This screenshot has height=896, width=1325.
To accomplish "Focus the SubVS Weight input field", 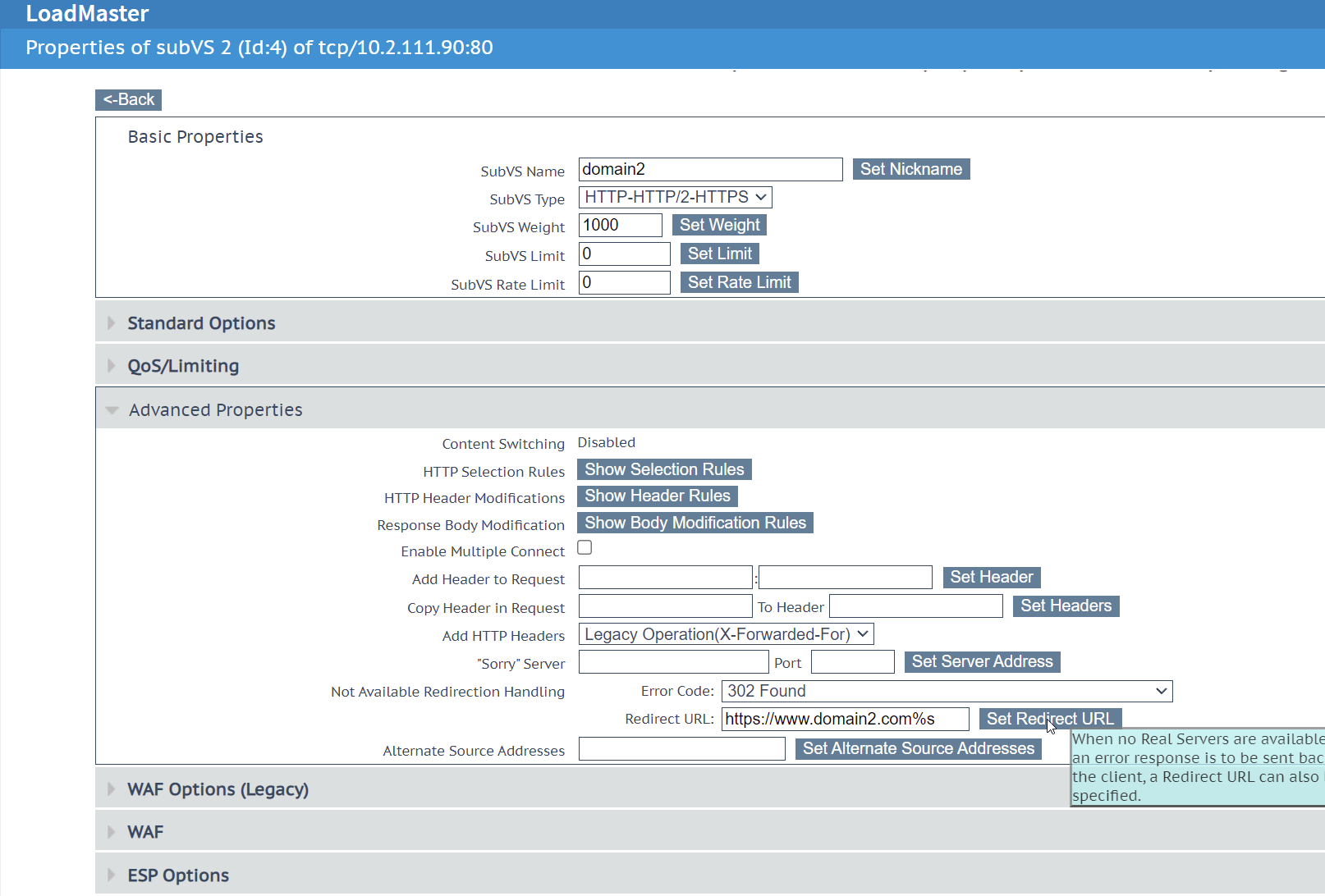I will click(x=621, y=225).
